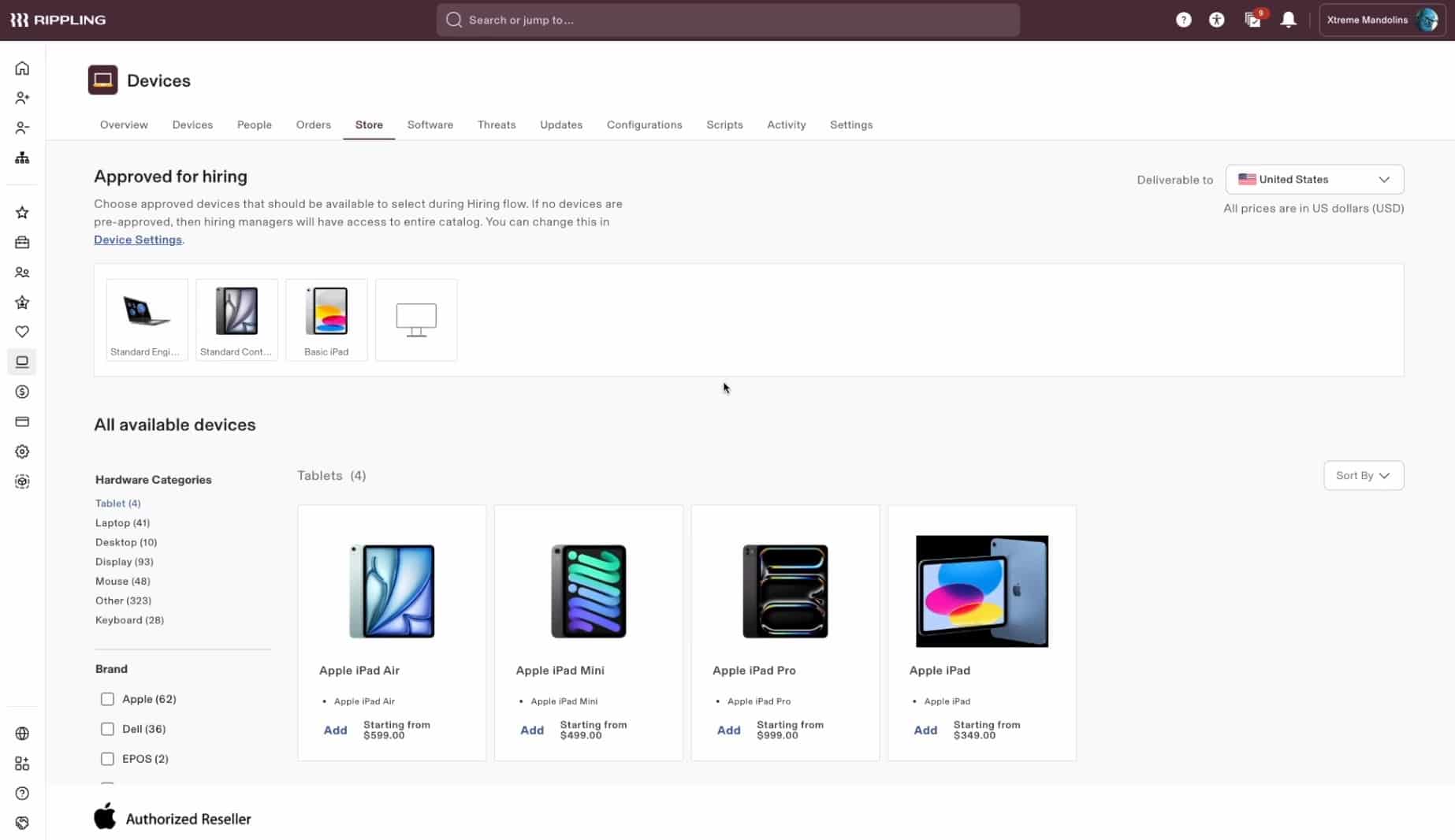Click the heart icon in the sidebar
The height and width of the screenshot is (840, 1455).
(x=22, y=332)
